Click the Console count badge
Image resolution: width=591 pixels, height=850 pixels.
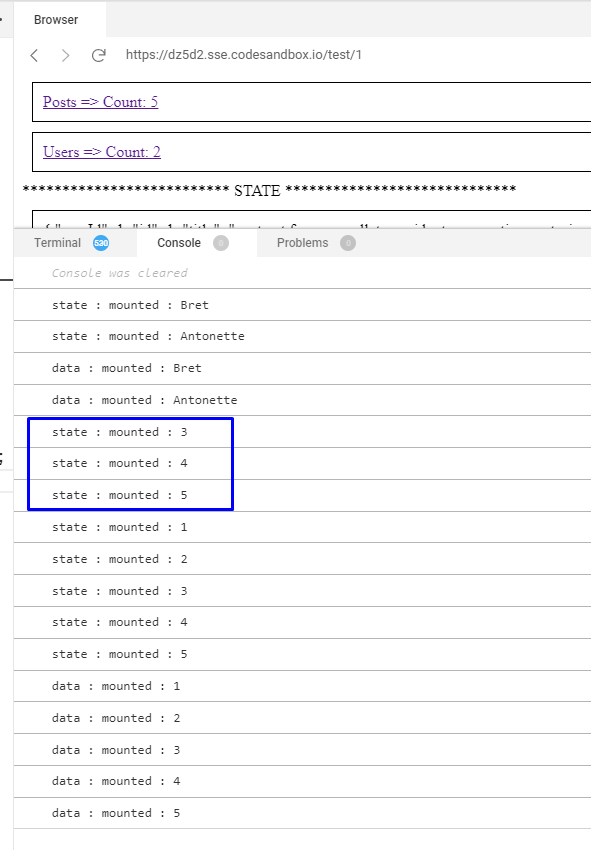tap(221, 243)
